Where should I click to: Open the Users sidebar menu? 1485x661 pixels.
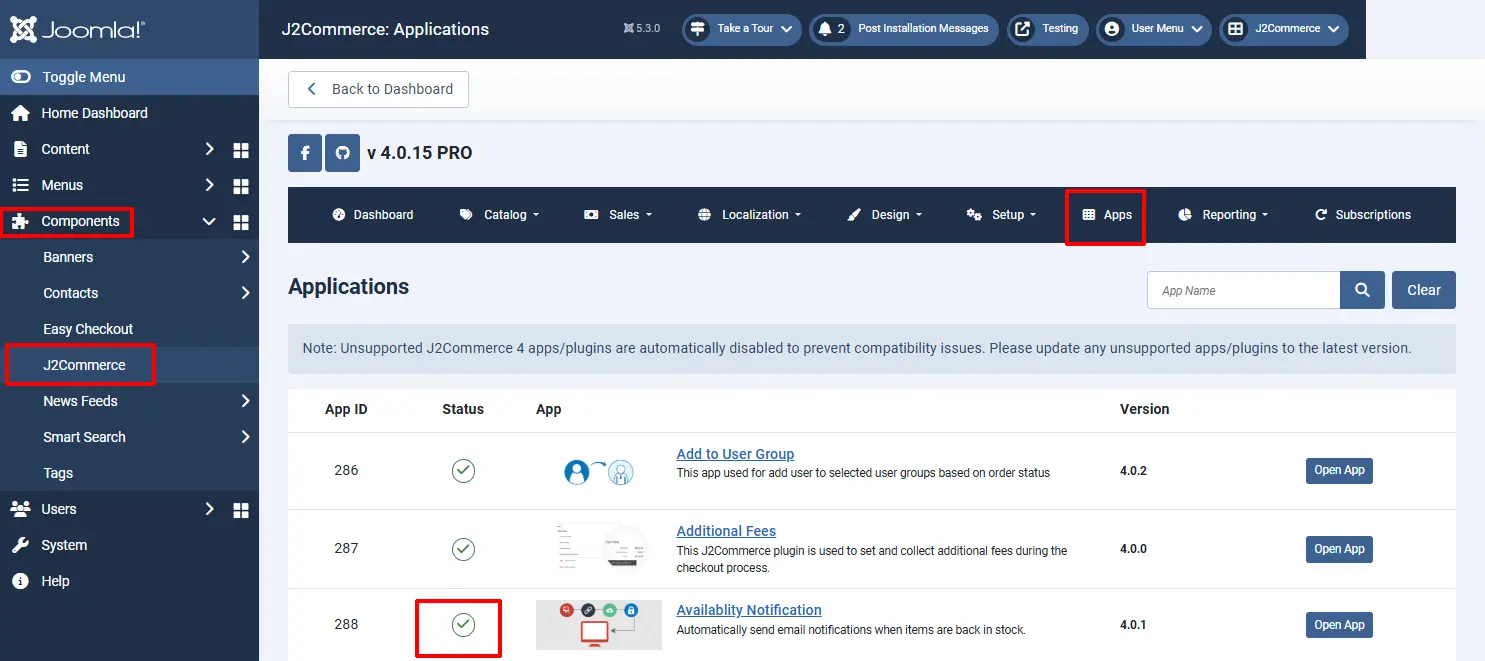click(58, 509)
